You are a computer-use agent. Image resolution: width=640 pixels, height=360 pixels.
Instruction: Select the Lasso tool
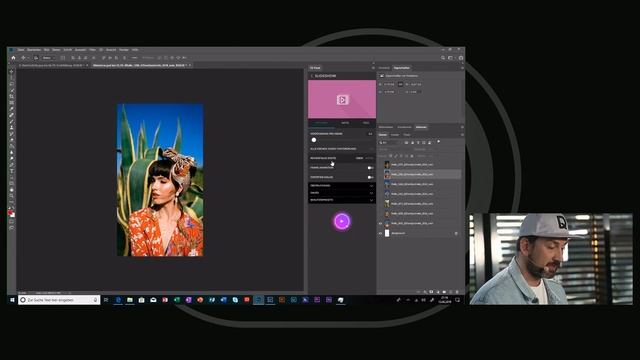coord(11,84)
